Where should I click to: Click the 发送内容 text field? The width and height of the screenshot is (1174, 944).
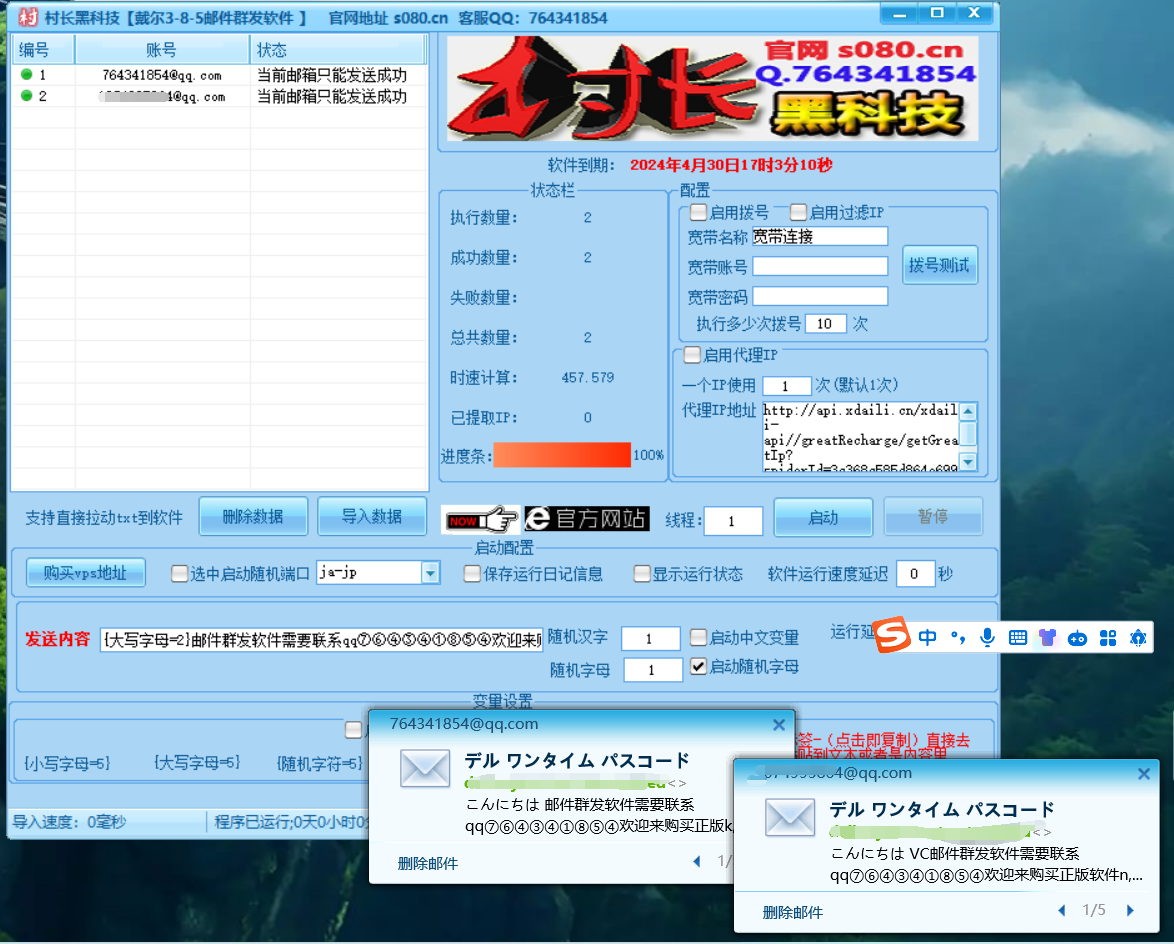click(321, 640)
